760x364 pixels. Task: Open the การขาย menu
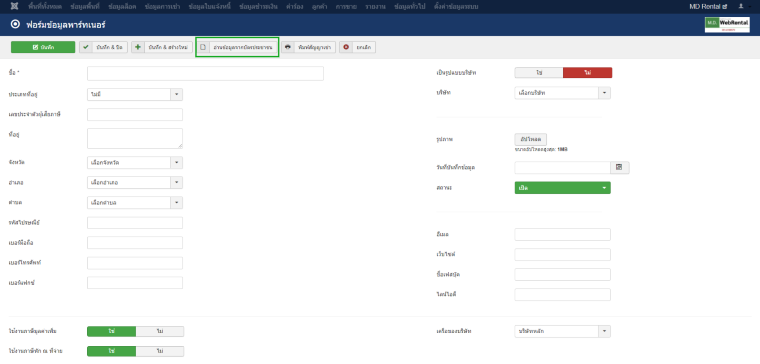click(x=346, y=6)
